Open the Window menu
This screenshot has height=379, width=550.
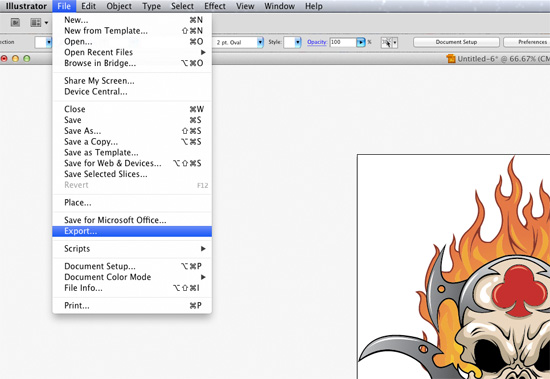tap(279, 6)
